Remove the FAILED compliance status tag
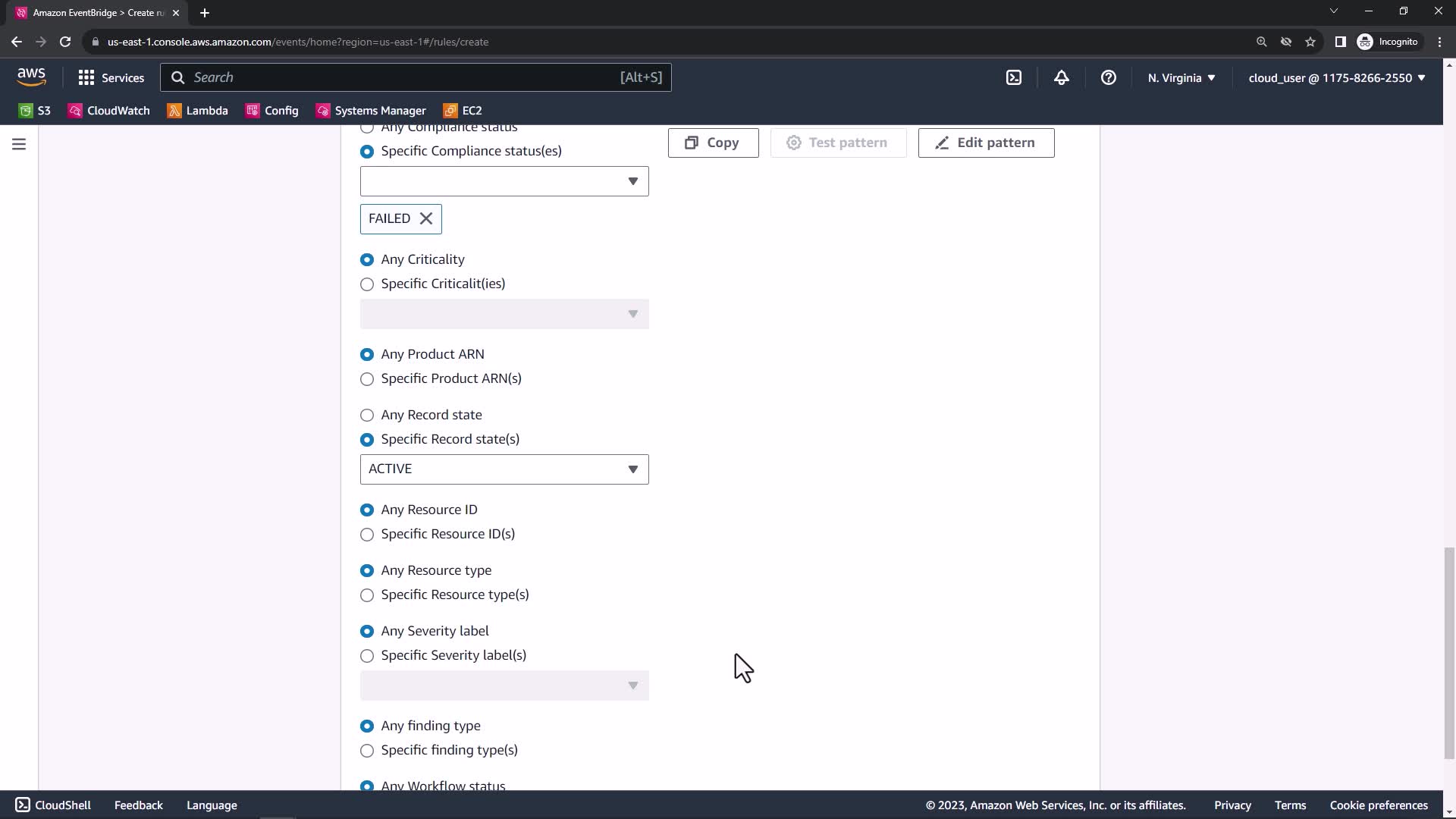 426,219
